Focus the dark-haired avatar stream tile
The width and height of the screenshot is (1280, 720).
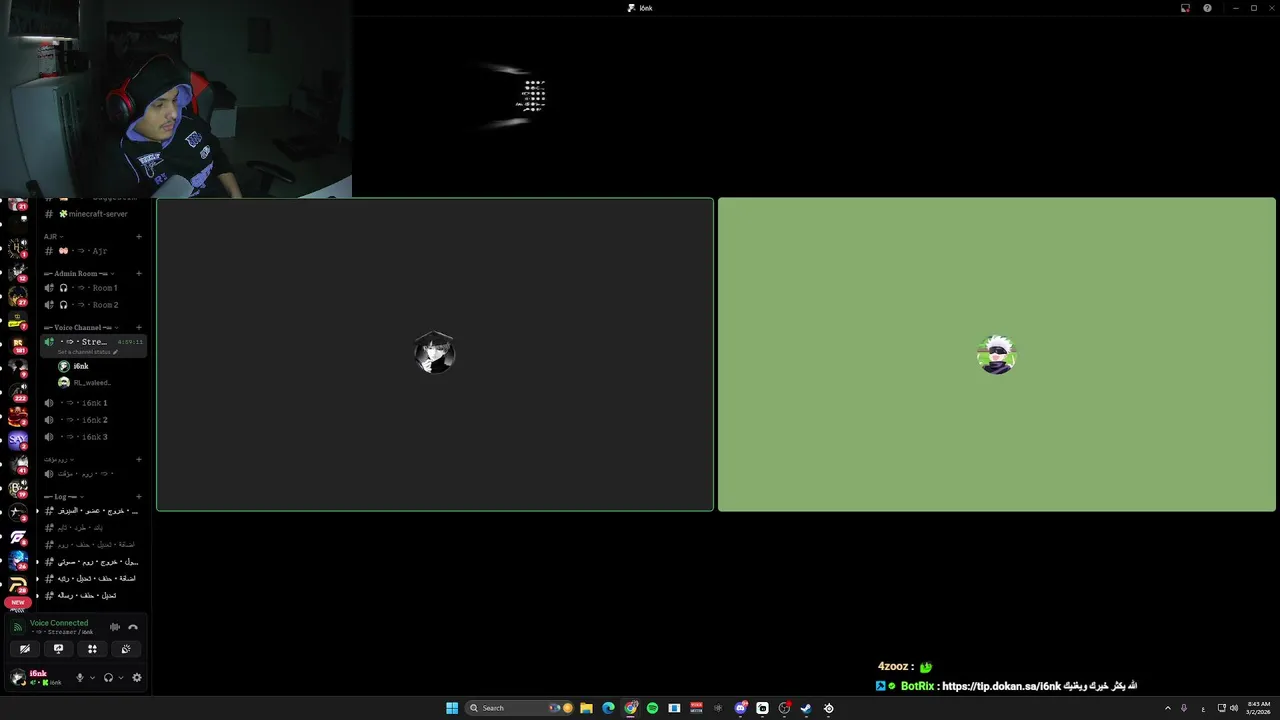pyautogui.click(x=435, y=354)
